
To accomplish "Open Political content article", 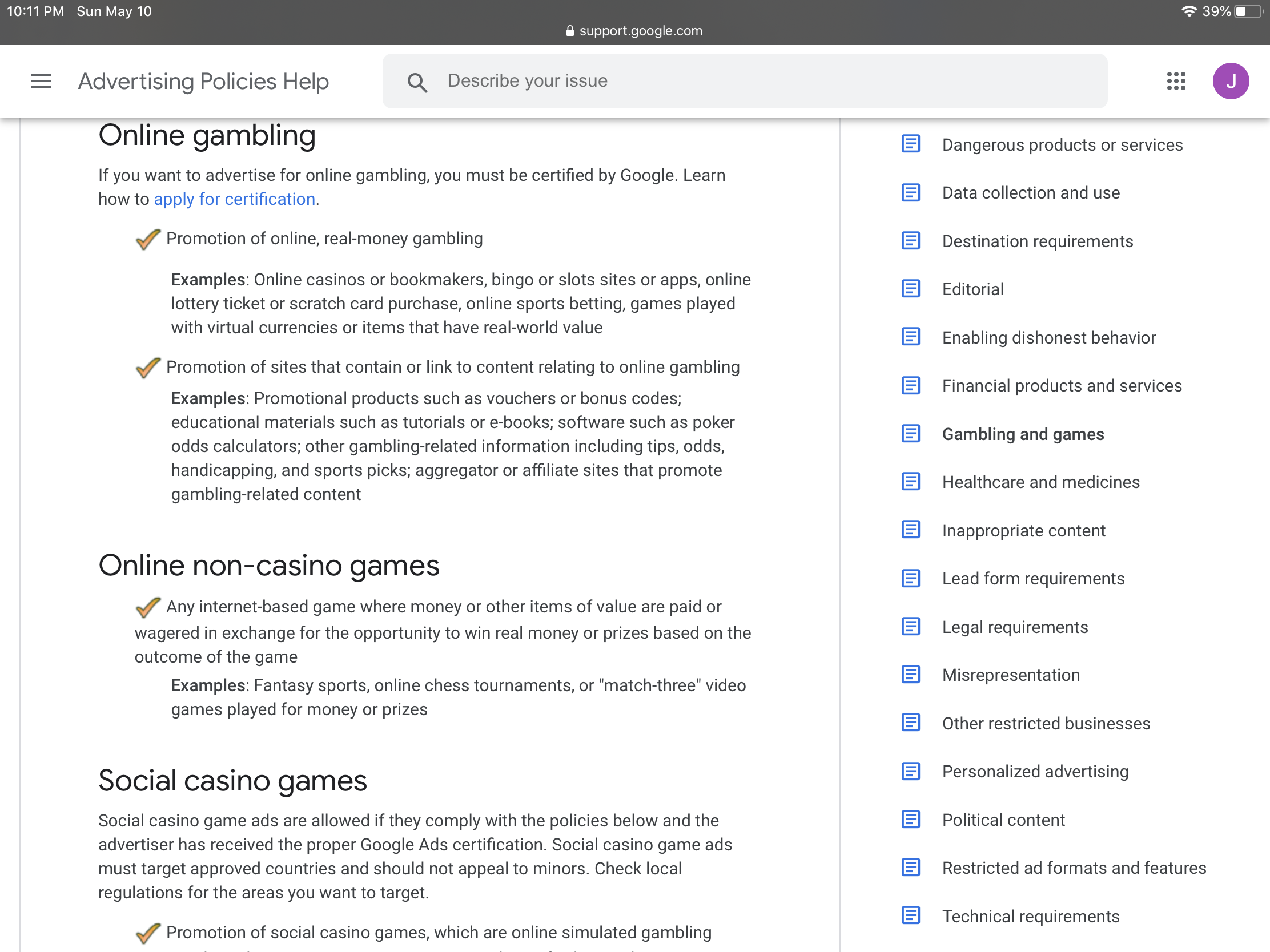I will coord(1003,820).
